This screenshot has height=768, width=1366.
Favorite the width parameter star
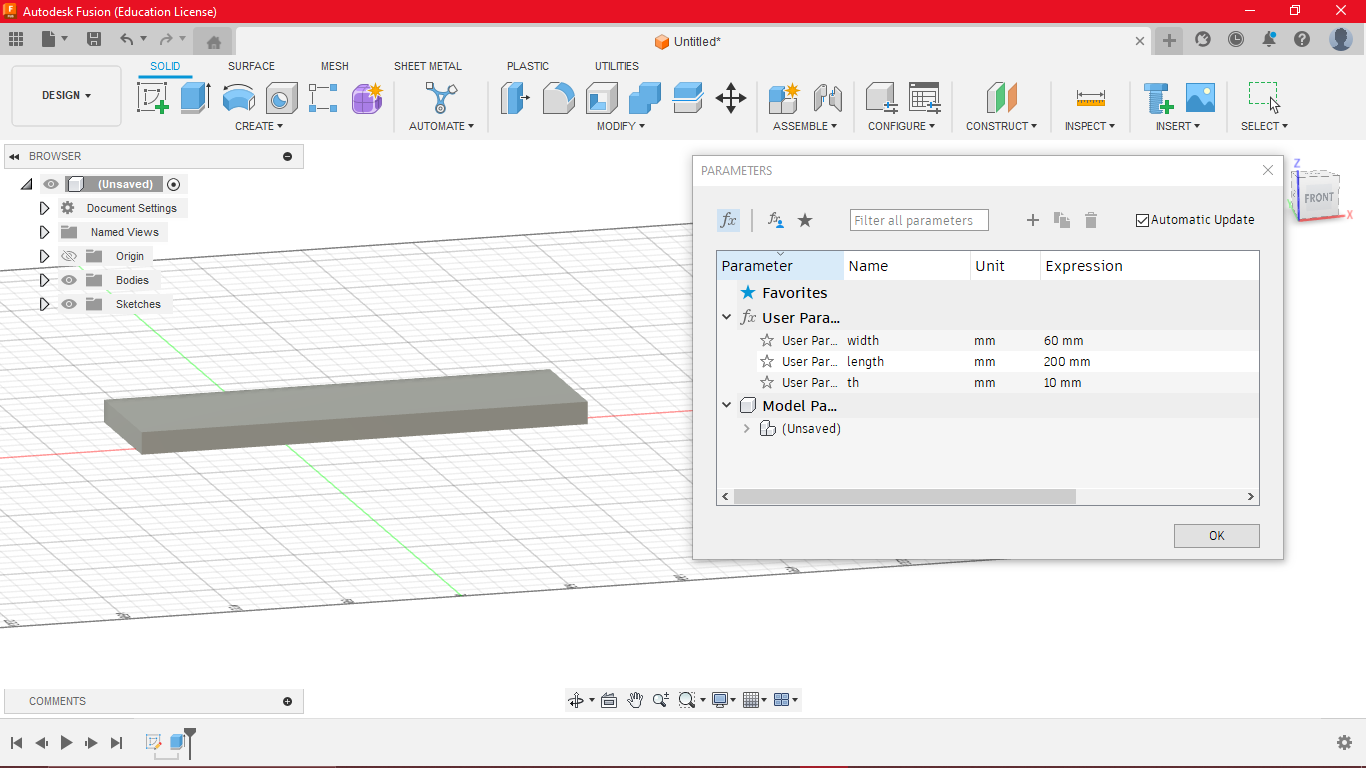767,341
